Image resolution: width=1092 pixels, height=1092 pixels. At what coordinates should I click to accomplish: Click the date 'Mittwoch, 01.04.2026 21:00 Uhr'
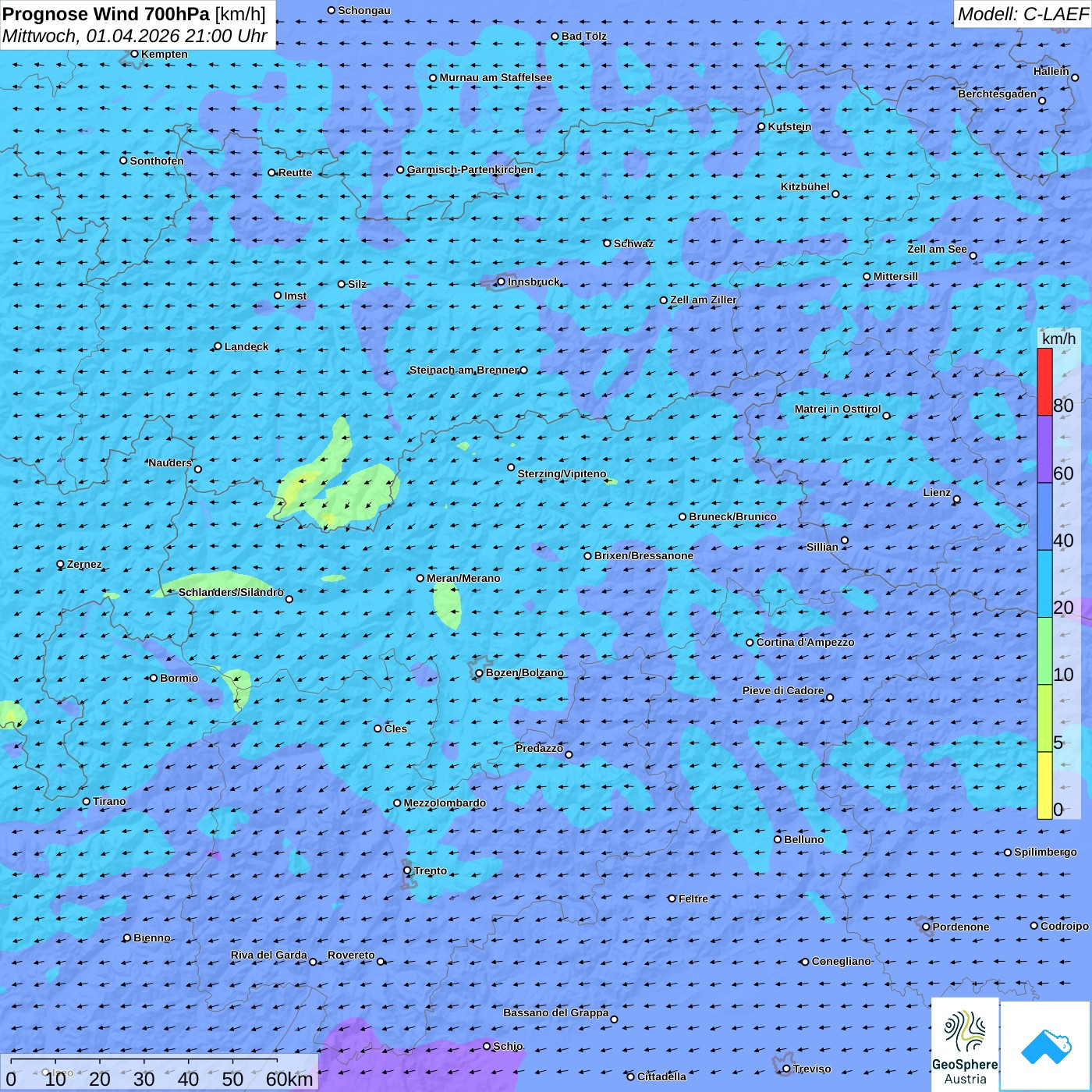pos(135,36)
